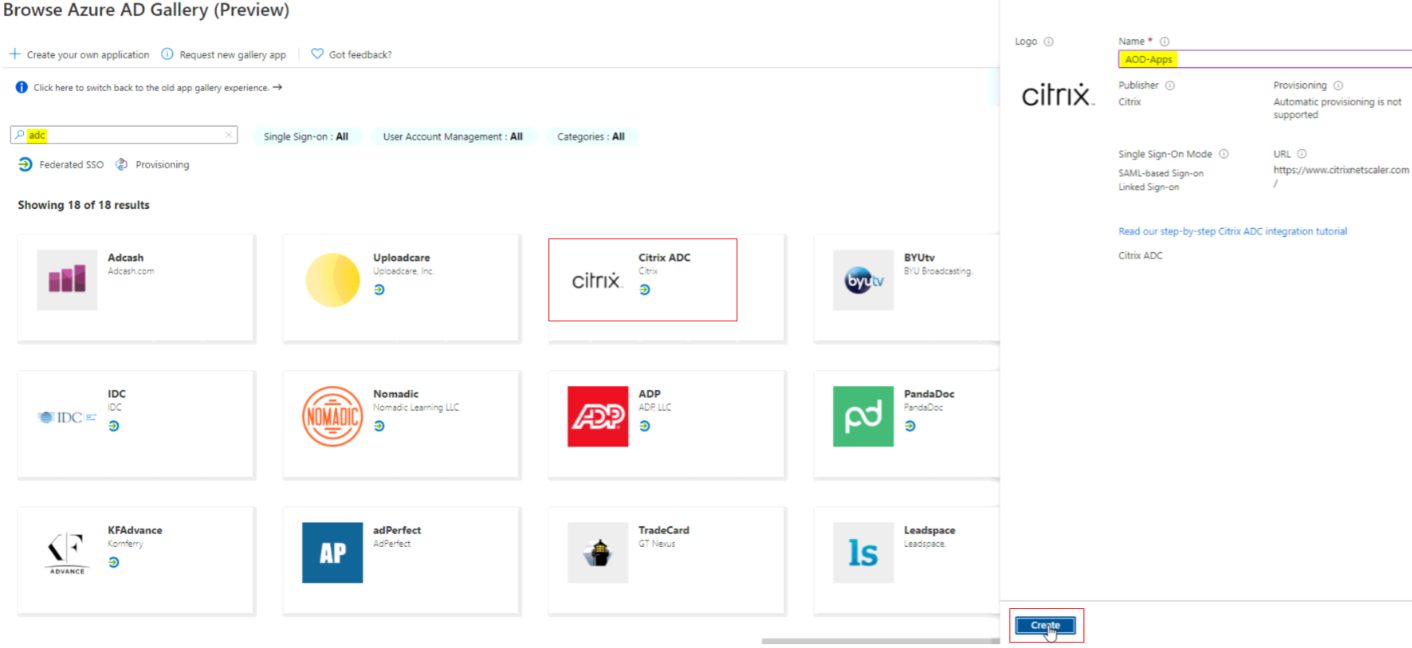The width and height of the screenshot is (1412, 648).
Task: Click the ADP logo
Action: 598,416
